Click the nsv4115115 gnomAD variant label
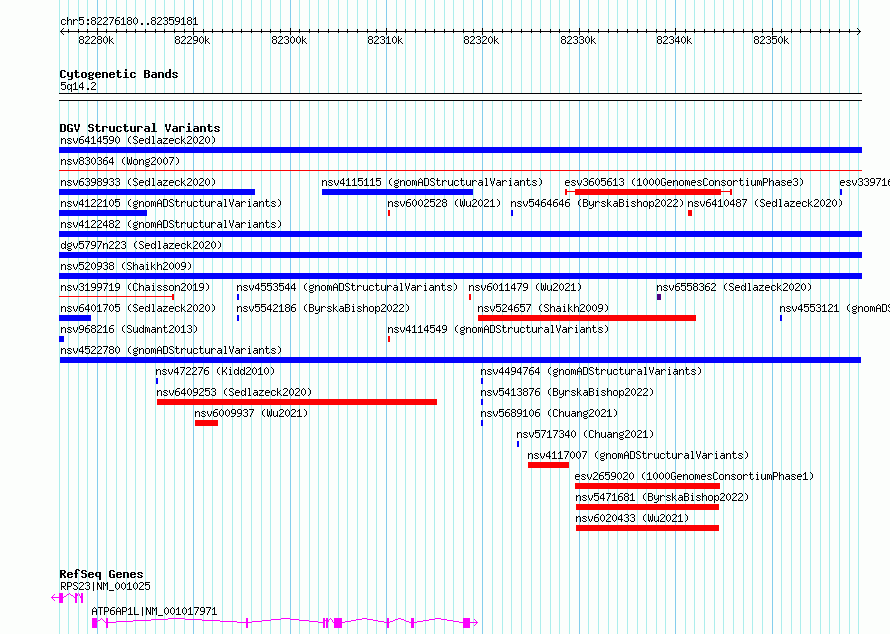 tap(432, 182)
